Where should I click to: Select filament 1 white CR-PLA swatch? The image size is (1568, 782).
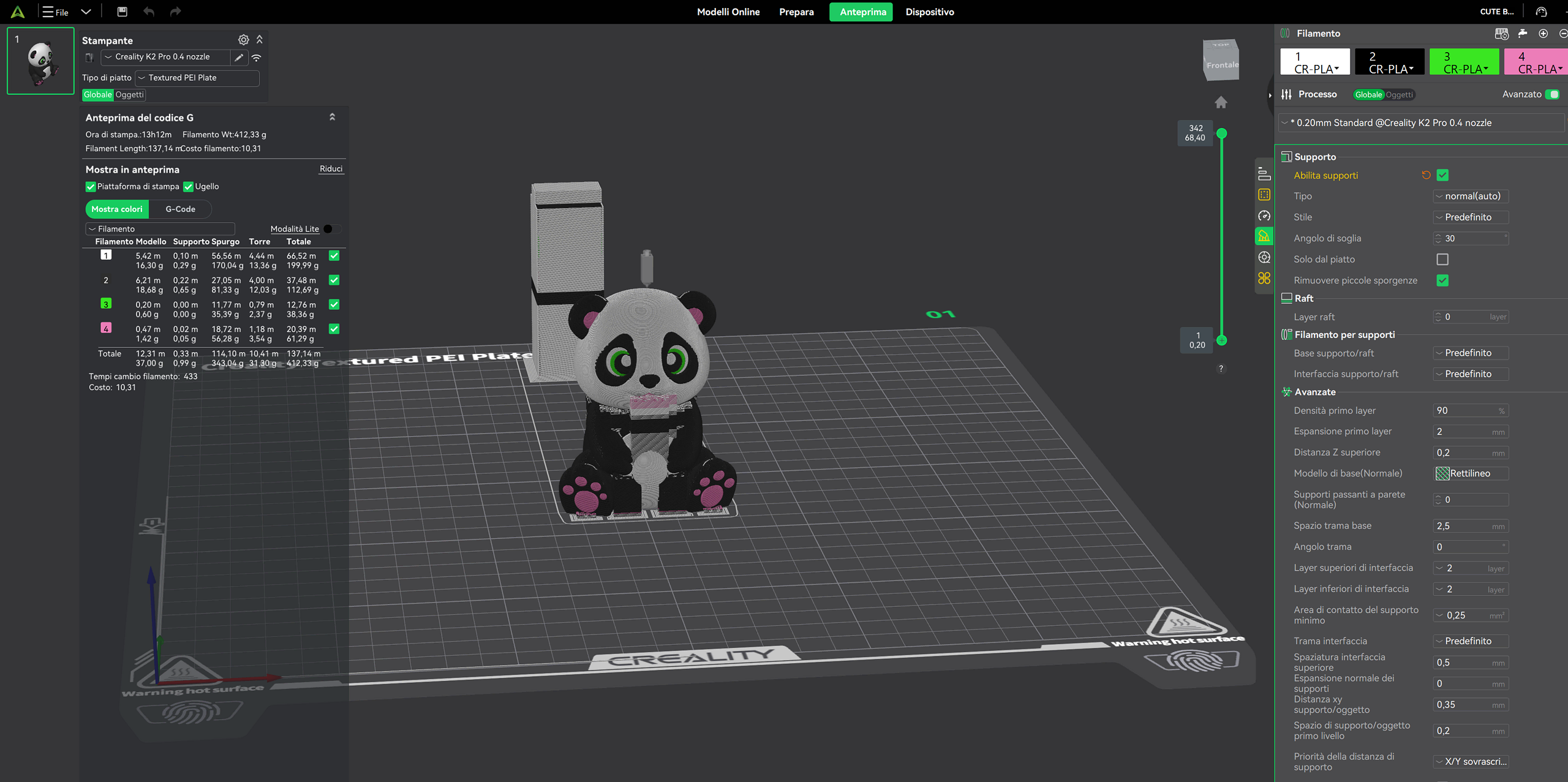point(1315,62)
